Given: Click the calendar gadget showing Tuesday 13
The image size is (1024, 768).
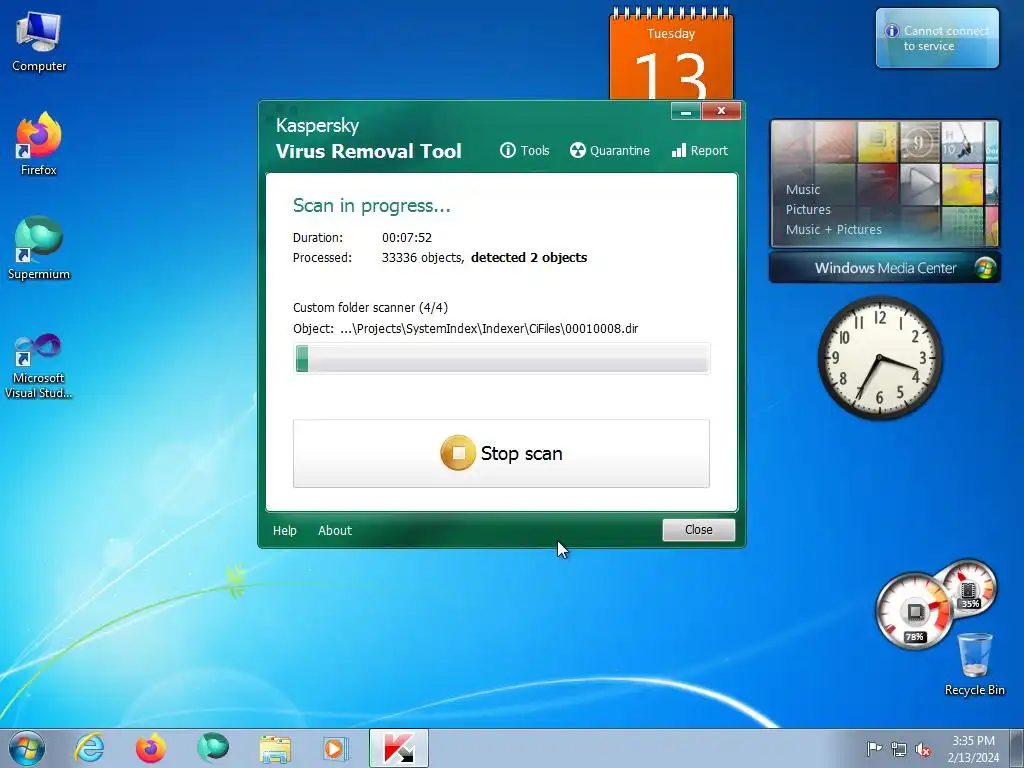Looking at the screenshot, I should click(671, 54).
